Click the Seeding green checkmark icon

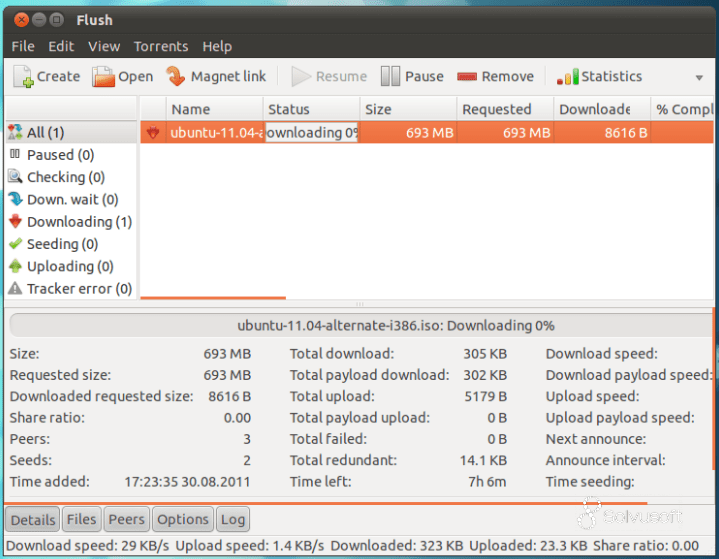(15, 244)
